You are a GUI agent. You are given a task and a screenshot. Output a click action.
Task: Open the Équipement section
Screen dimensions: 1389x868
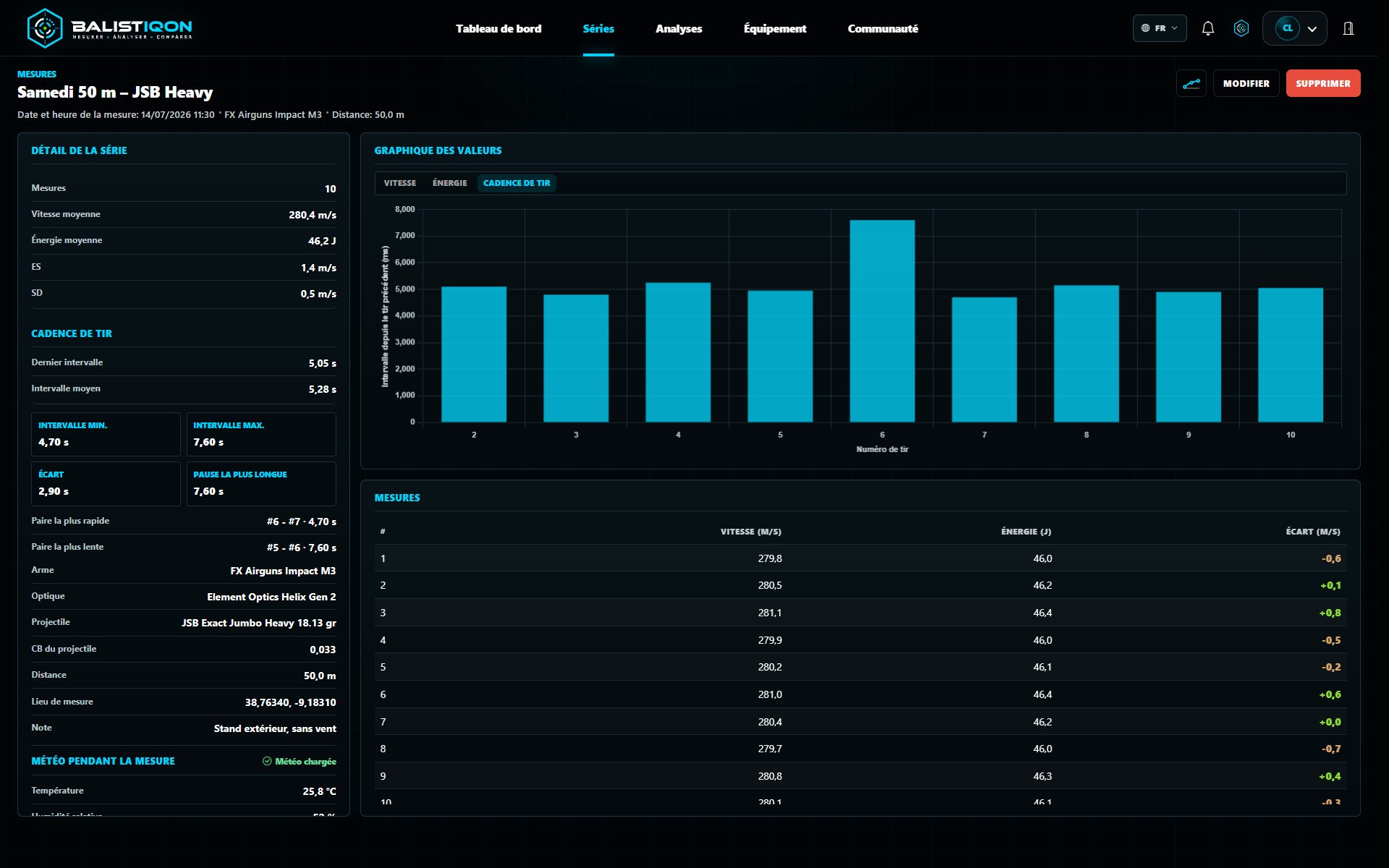click(775, 28)
